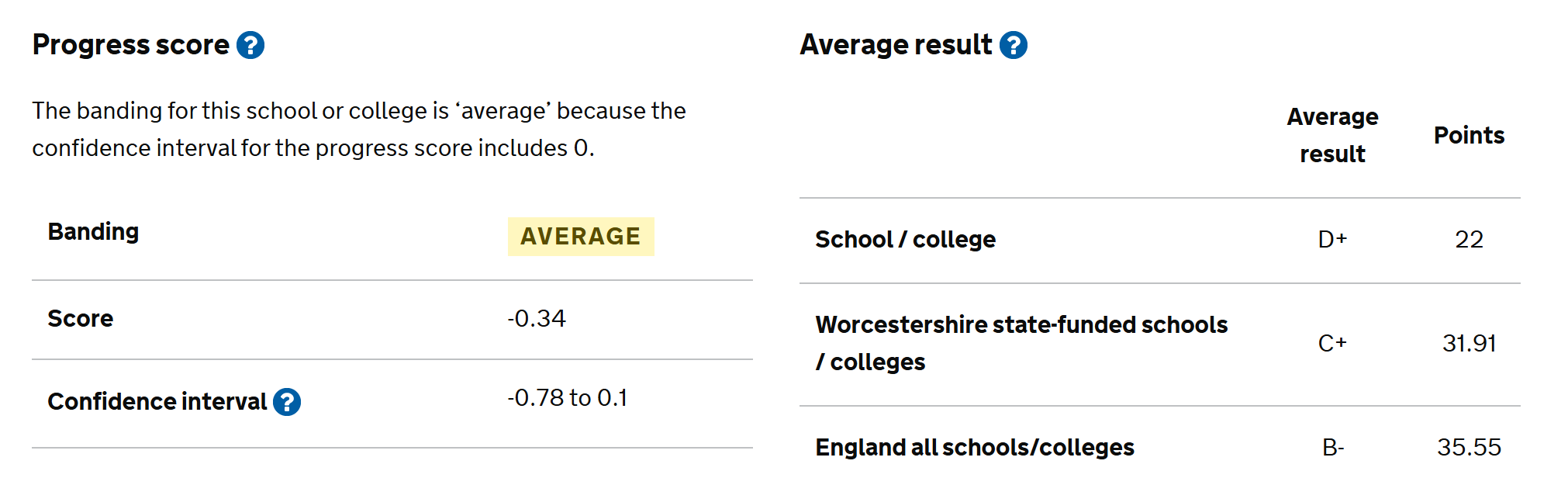1568x485 pixels.
Task: Click the School / college row label
Action: pyautogui.click(x=905, y=240)
